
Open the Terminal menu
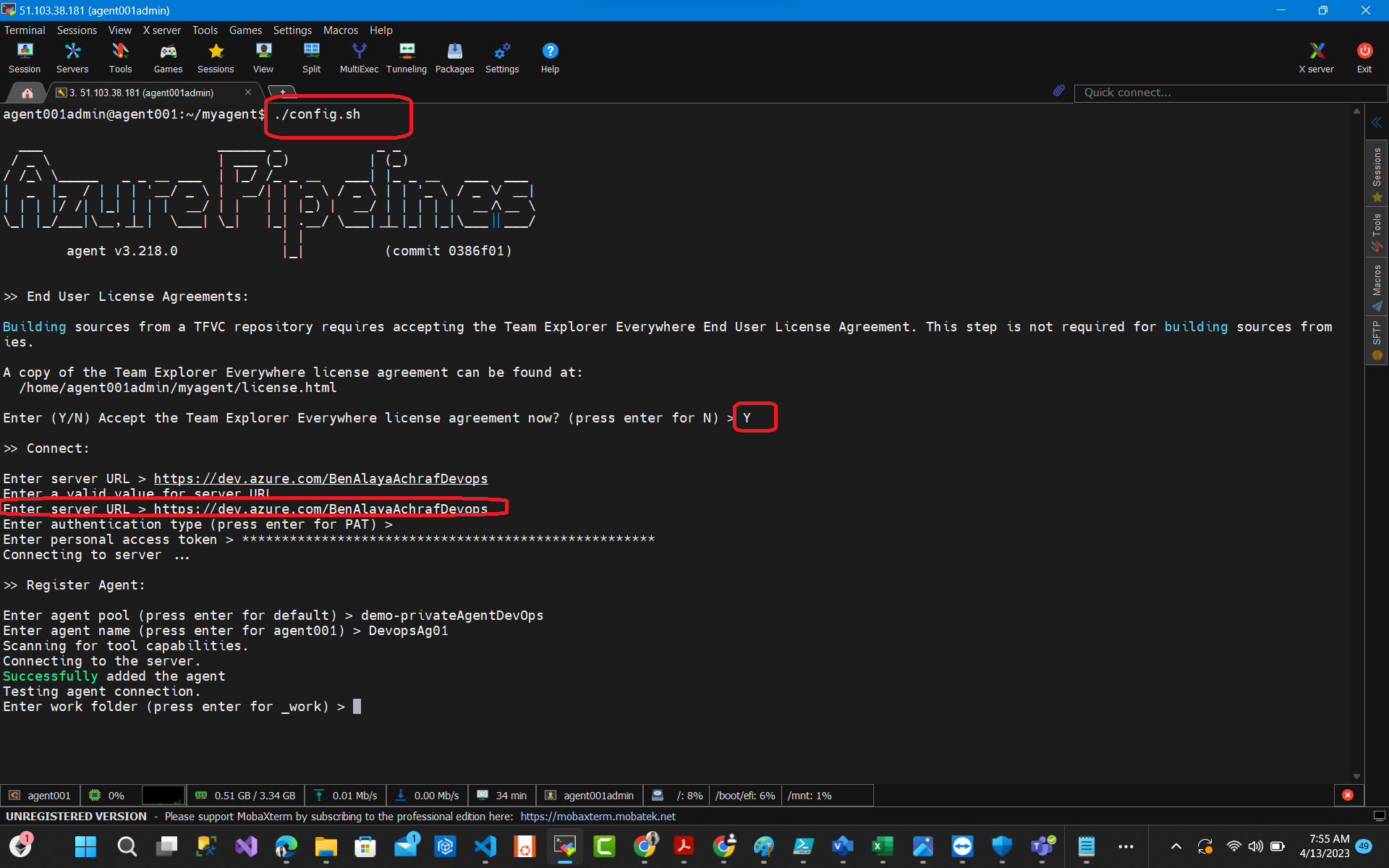(24, 30)
